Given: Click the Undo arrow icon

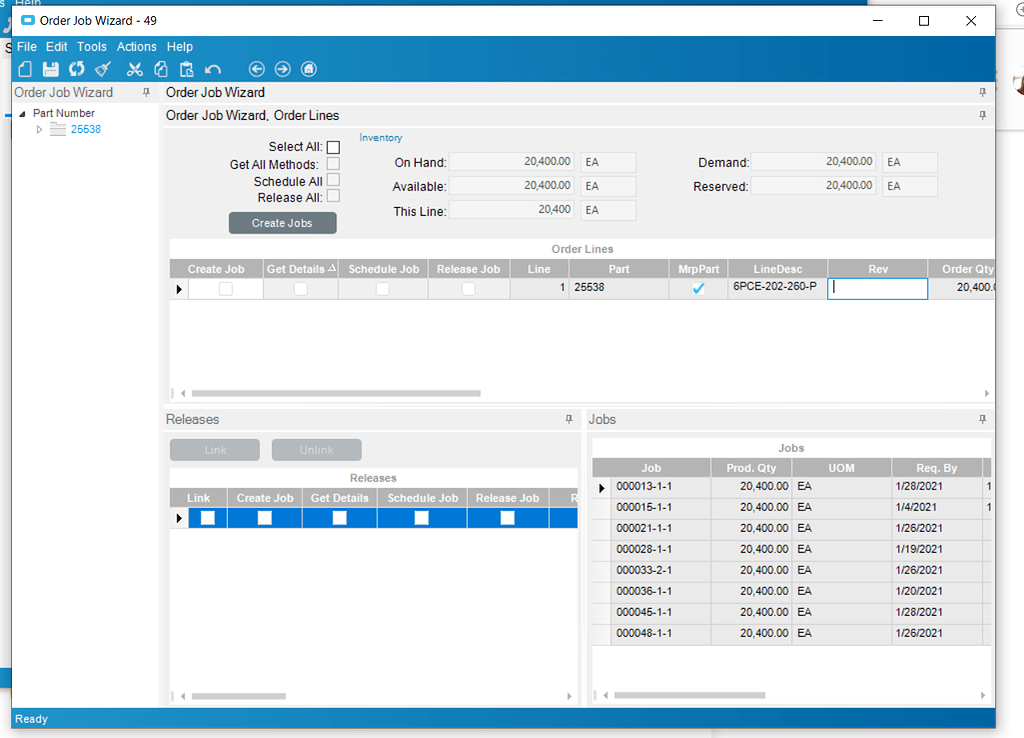Looking at the screenshot, I should click(x=212, y=68).
